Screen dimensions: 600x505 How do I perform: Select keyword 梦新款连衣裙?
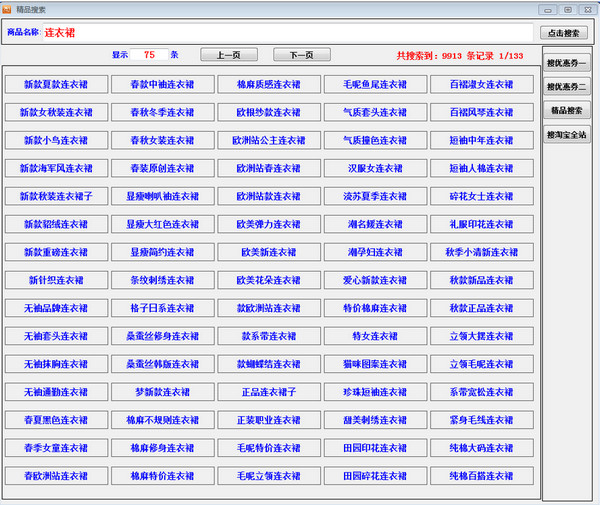click(x=162, y=392)
